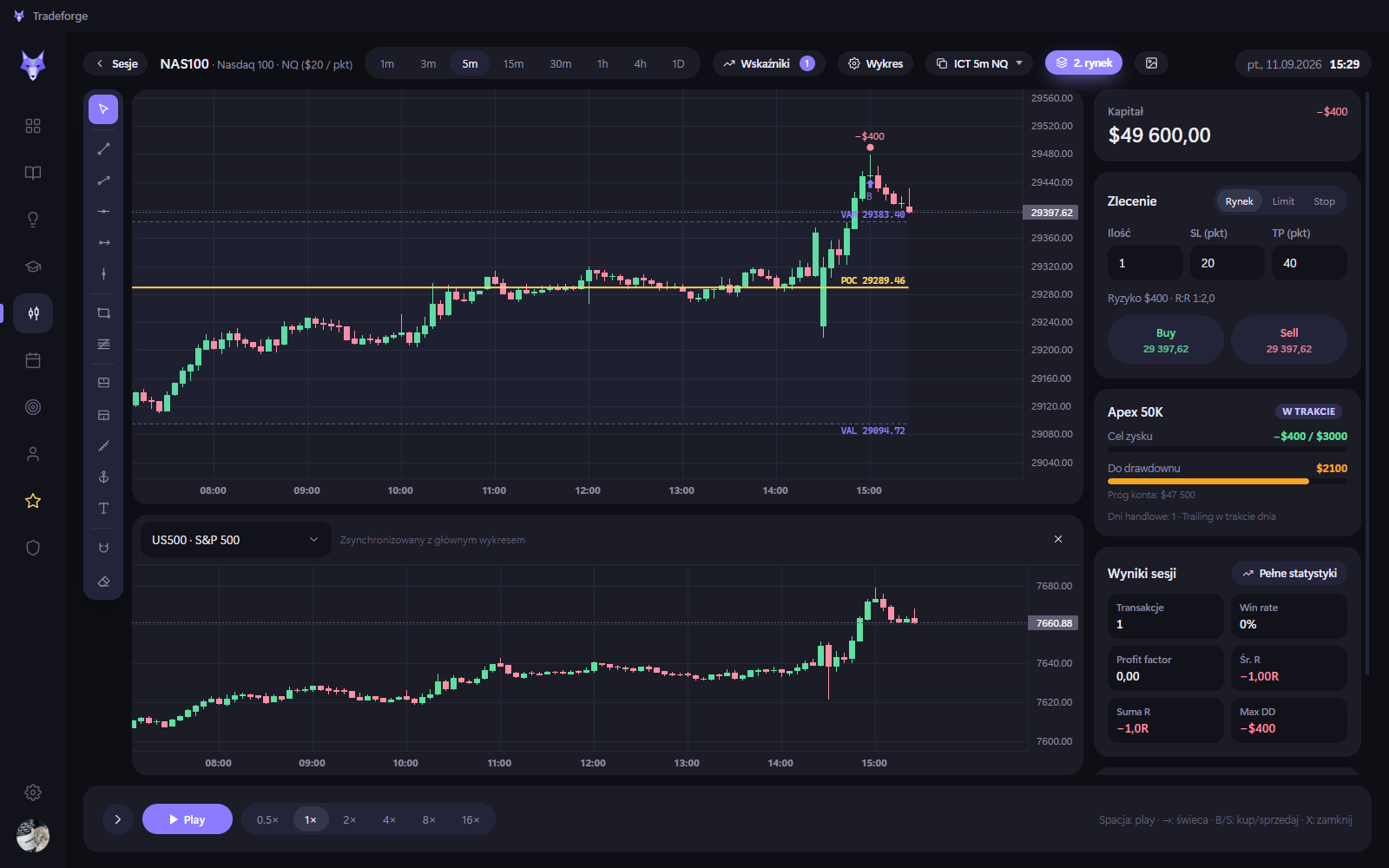Viewport: 1389px width, 868px height.
Task: Switch to the 1m timeframe
Action: click(x=387, y=63)
